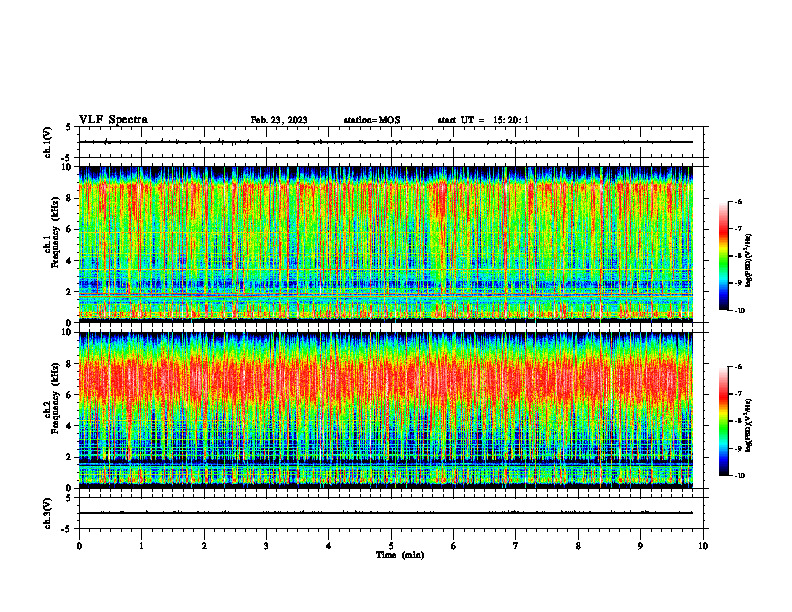Select the date text "Feb. 23, 2023"

coord(279,120)
